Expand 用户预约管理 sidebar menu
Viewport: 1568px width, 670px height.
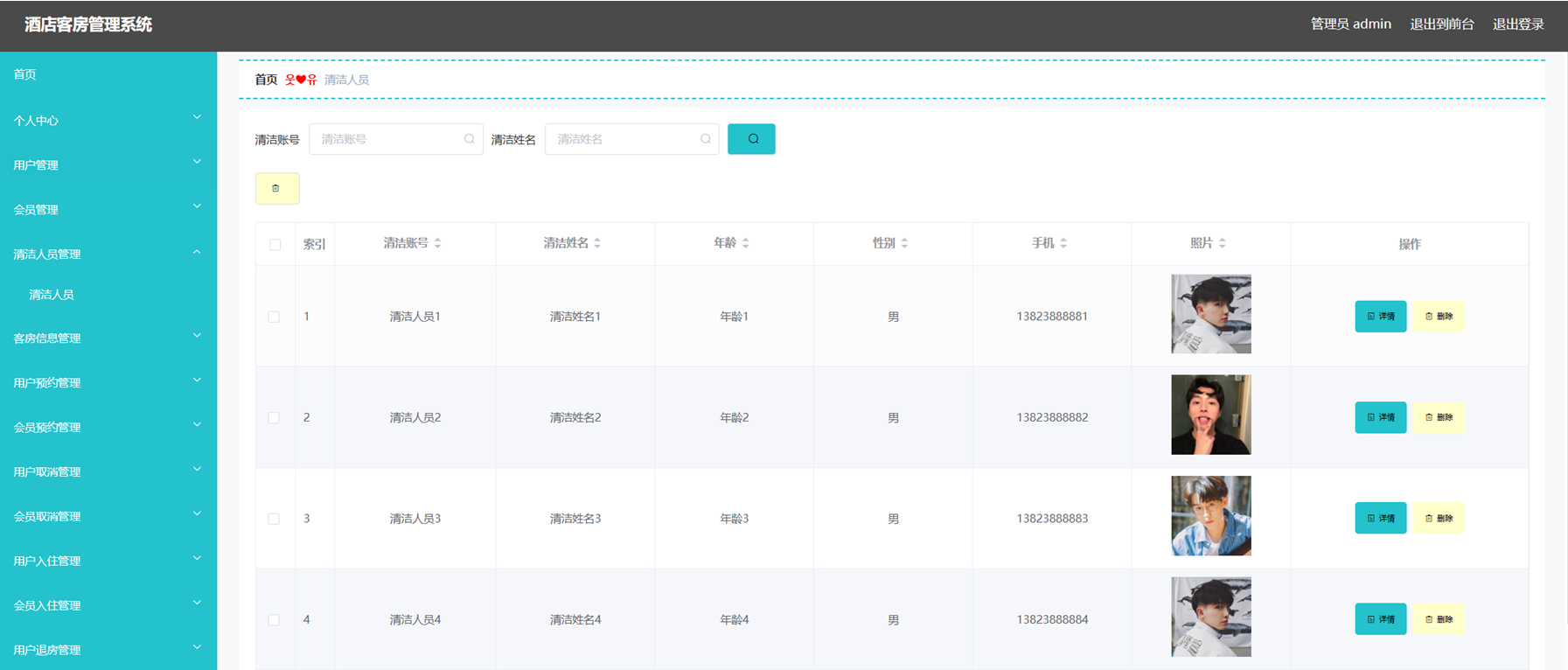click(108, 383)
